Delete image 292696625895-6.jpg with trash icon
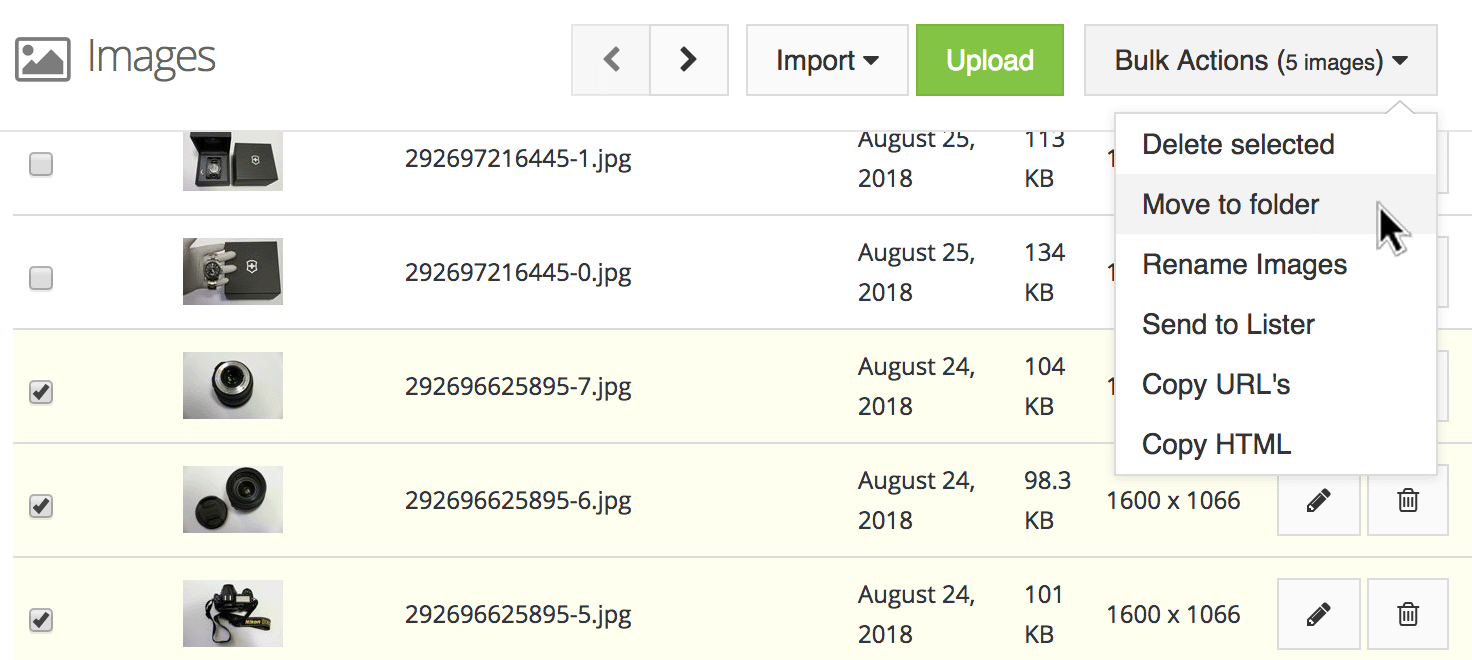 1407,500
